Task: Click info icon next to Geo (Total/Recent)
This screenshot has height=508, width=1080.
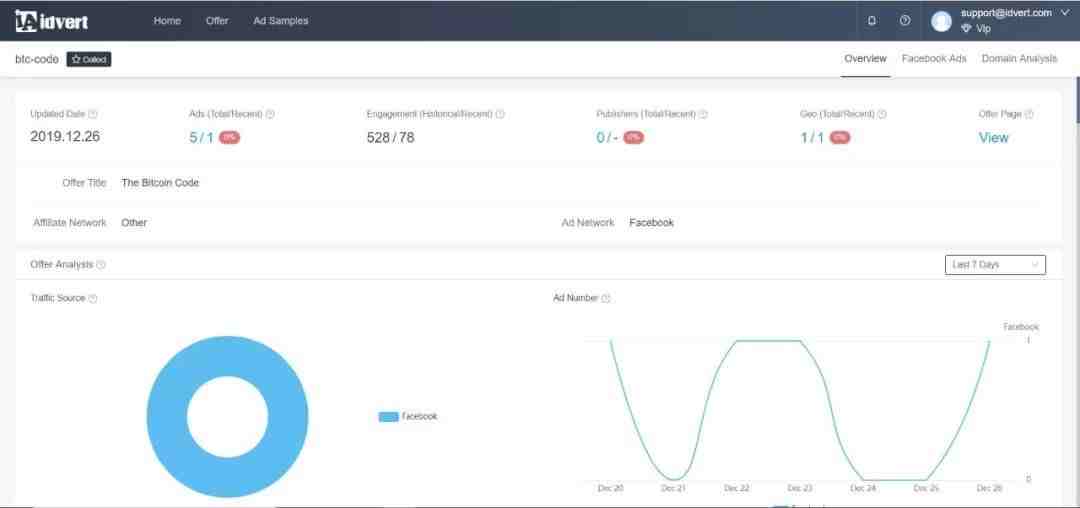Action: (882, 114)
